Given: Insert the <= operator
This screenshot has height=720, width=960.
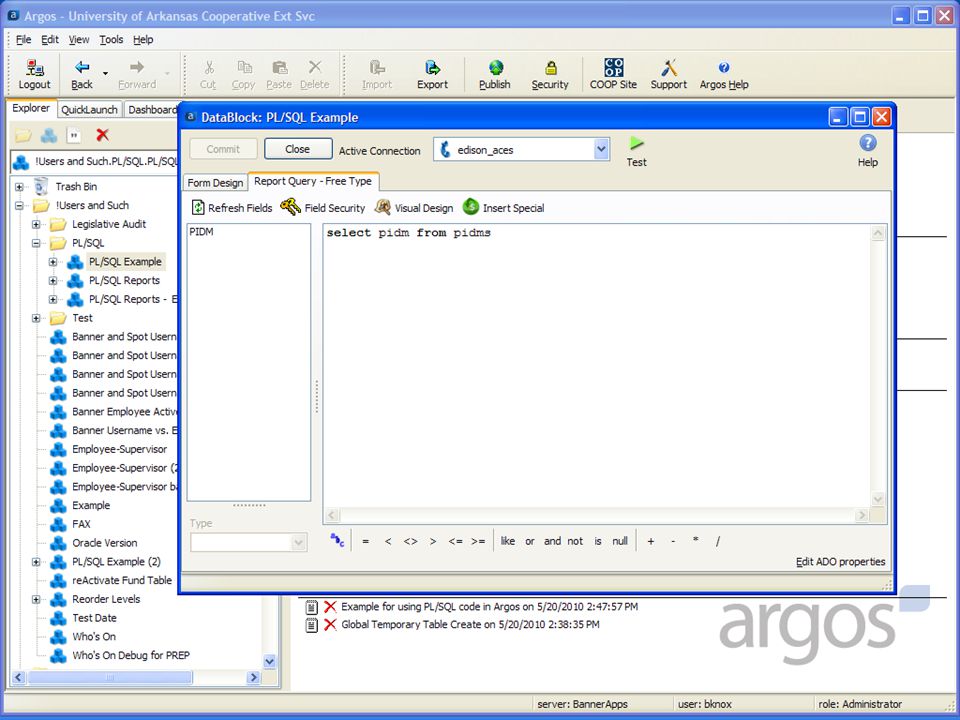Looking at the screenshot, I should [455, 541].
